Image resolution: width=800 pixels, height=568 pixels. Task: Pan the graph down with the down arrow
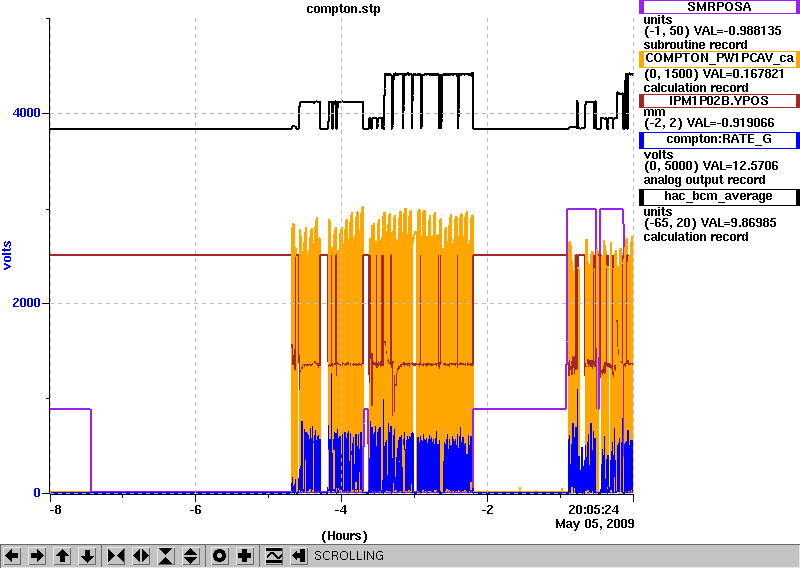tap(88, 555)
